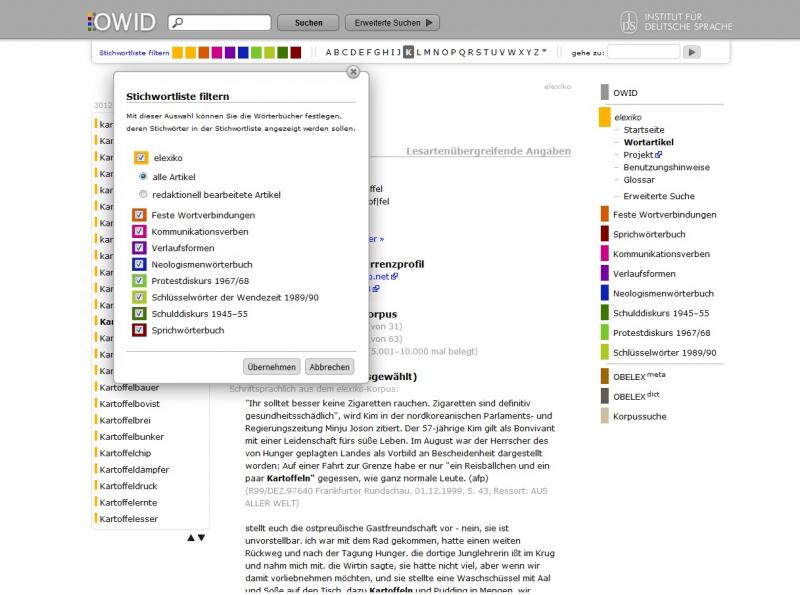Open Wortartikel in the sidebar
This screenshot has height=595, width=800.
[x=648, y=142]
